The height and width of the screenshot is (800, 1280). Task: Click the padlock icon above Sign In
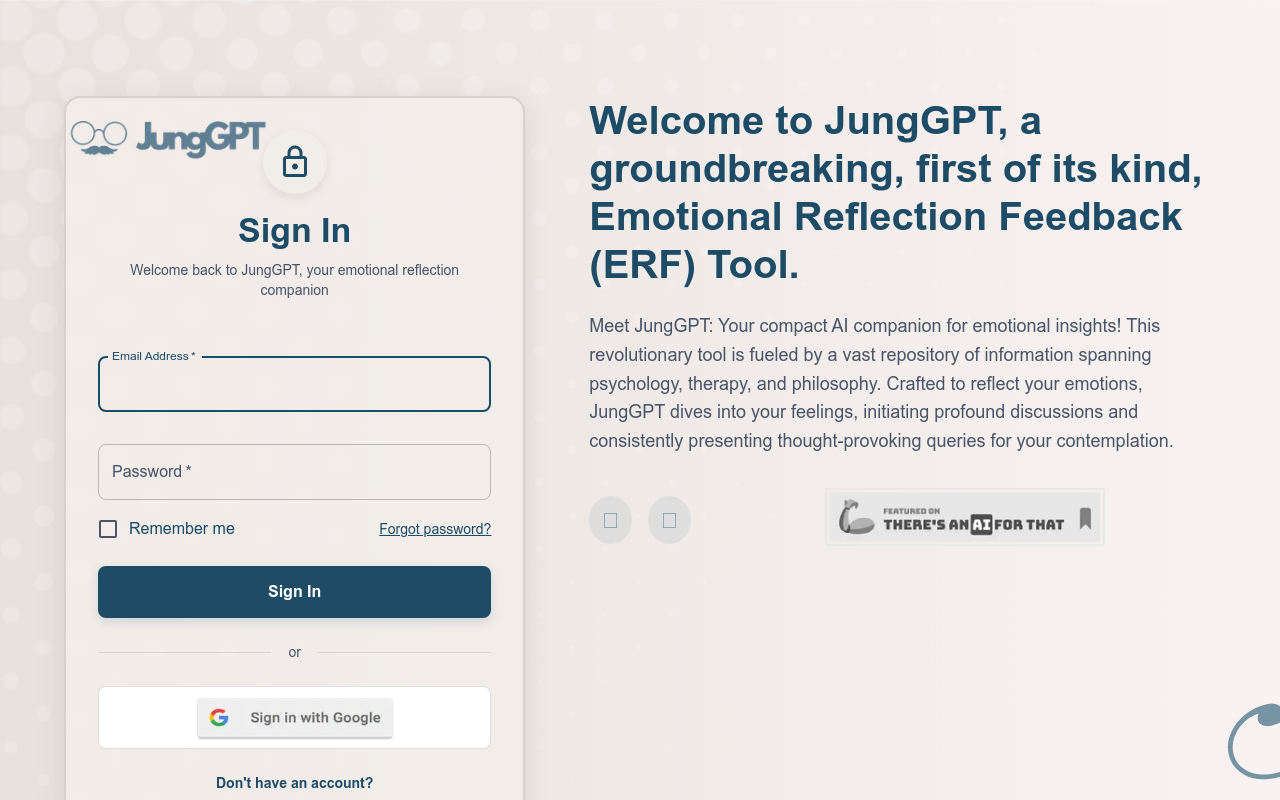[295, 162]
